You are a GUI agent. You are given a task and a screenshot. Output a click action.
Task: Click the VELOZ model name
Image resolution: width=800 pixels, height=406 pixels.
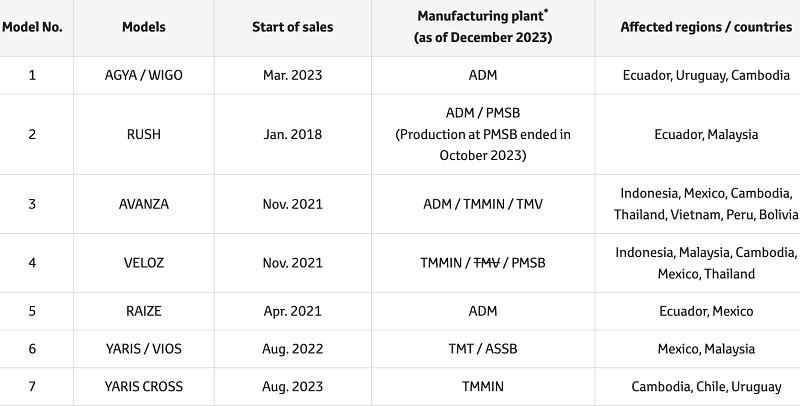click(144, 263)
